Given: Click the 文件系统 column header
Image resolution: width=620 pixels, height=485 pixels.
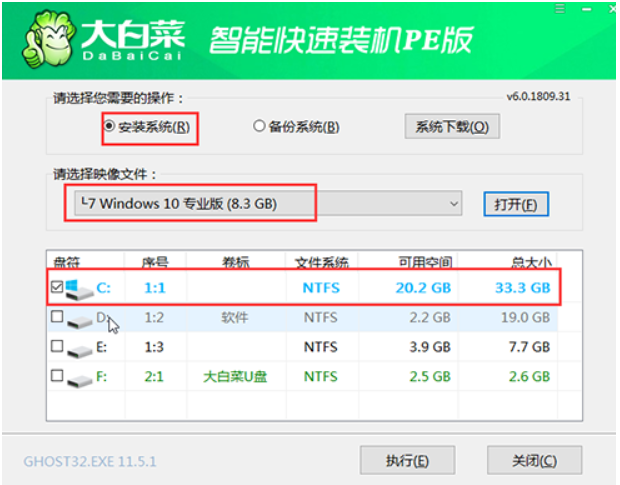Looking at the screenshot, I should [x=321, y=262].
